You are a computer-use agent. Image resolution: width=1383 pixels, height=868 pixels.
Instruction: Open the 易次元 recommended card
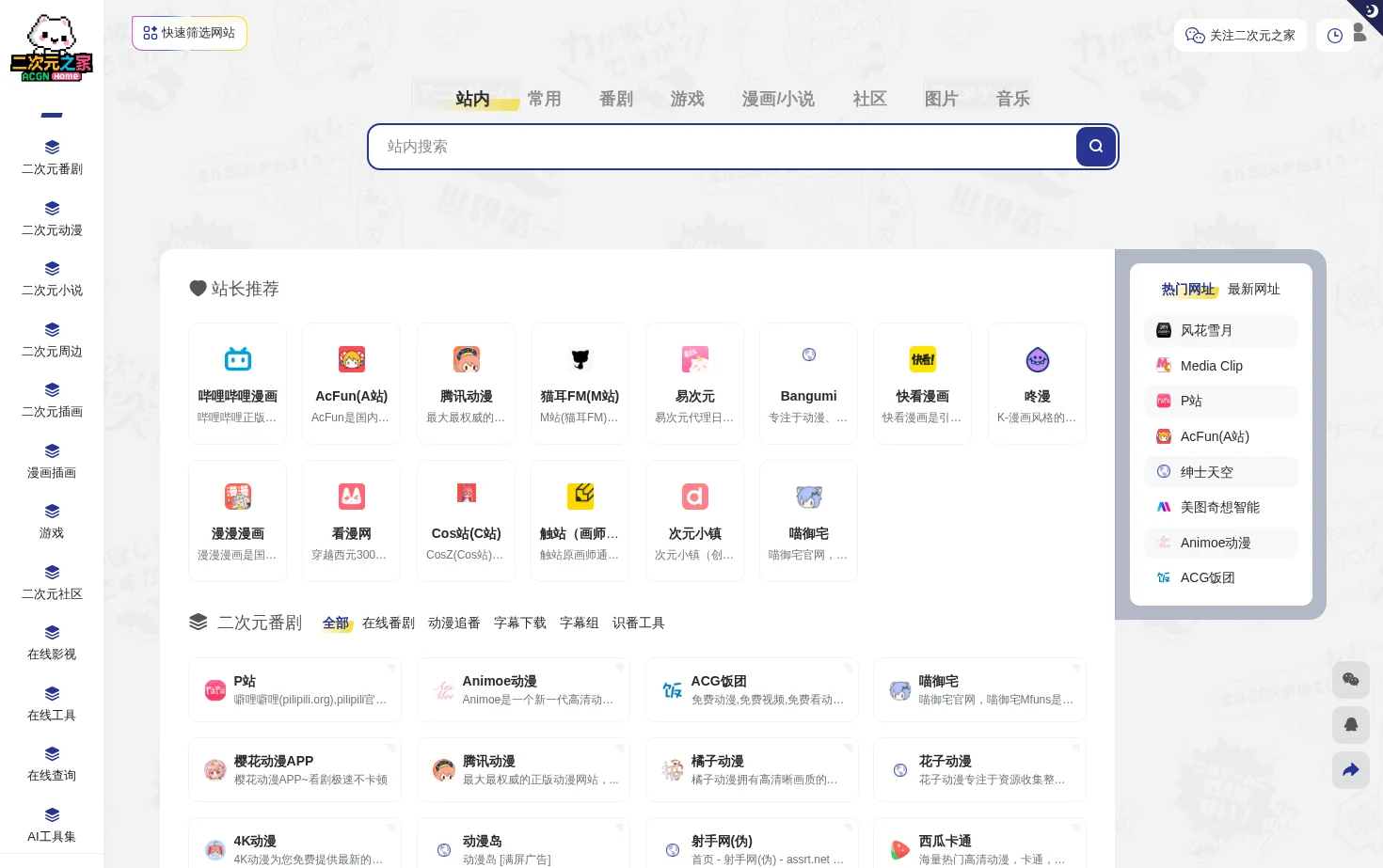click(x=694, y=384)
